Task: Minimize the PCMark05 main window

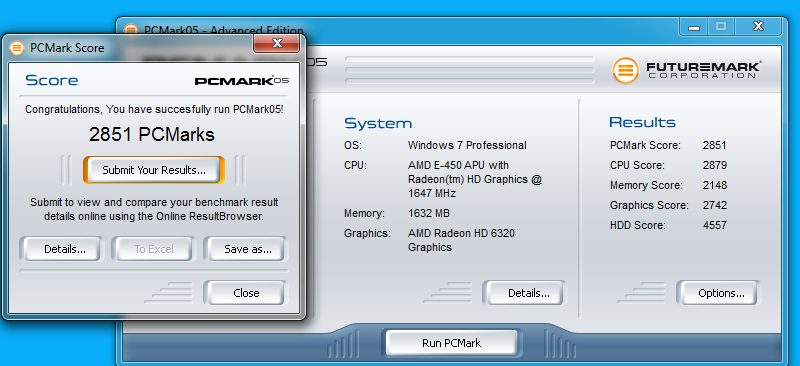Action: (693, 27)
